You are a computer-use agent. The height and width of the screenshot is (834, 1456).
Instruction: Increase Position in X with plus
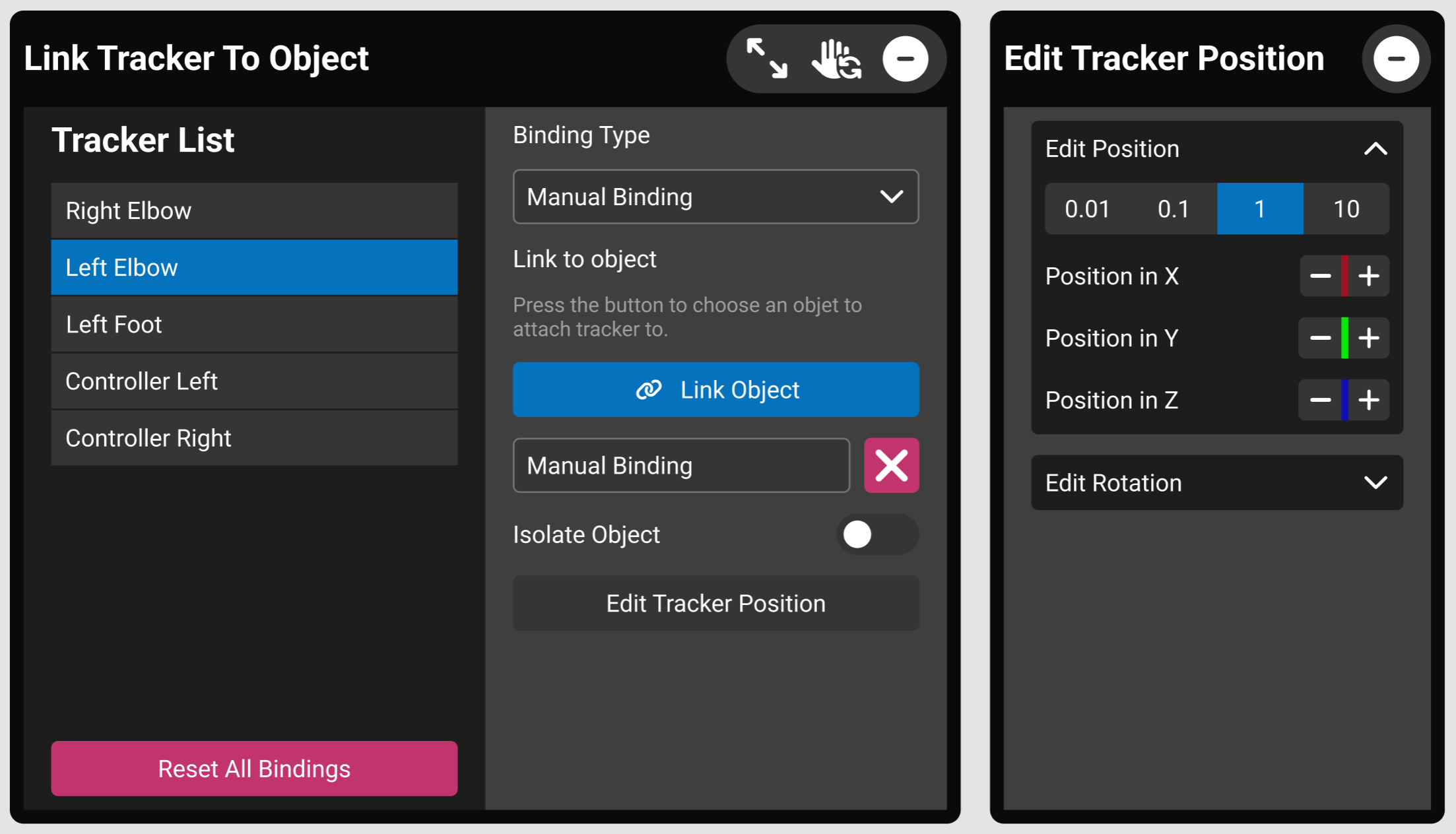pyautogui.click(x=1369, y=276)
